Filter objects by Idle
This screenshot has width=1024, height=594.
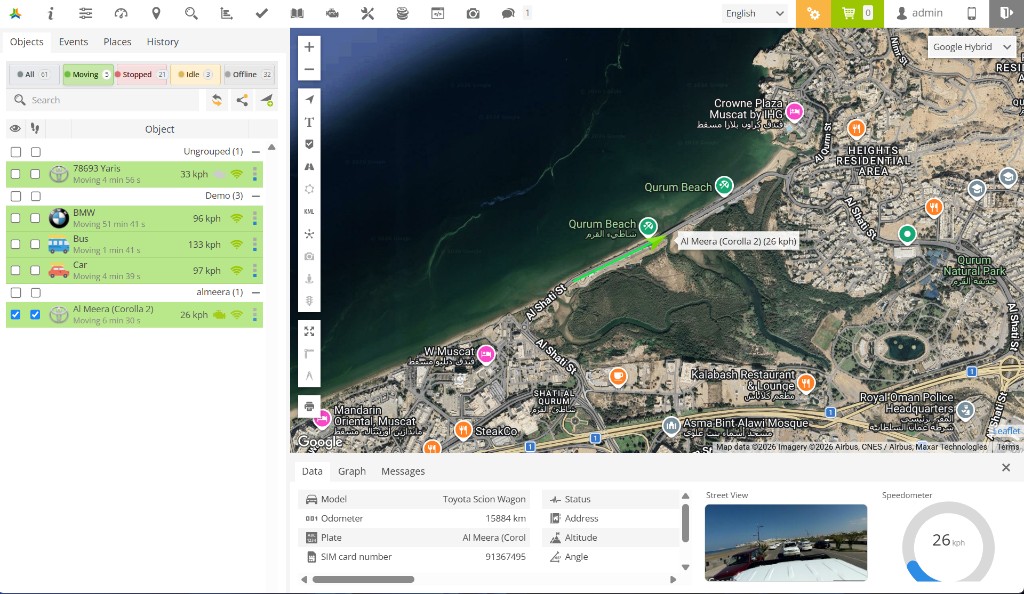[195, 74]
